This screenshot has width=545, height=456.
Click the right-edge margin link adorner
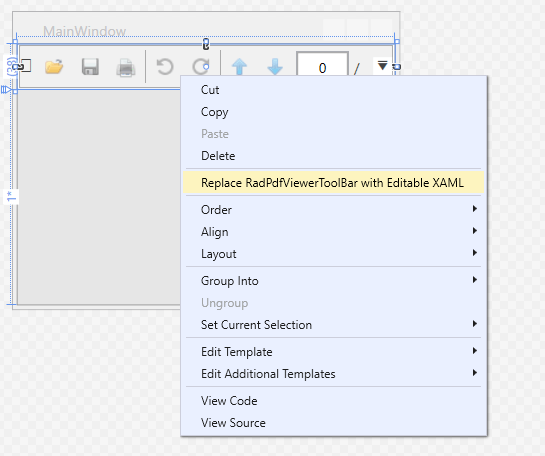coord(397,66)
